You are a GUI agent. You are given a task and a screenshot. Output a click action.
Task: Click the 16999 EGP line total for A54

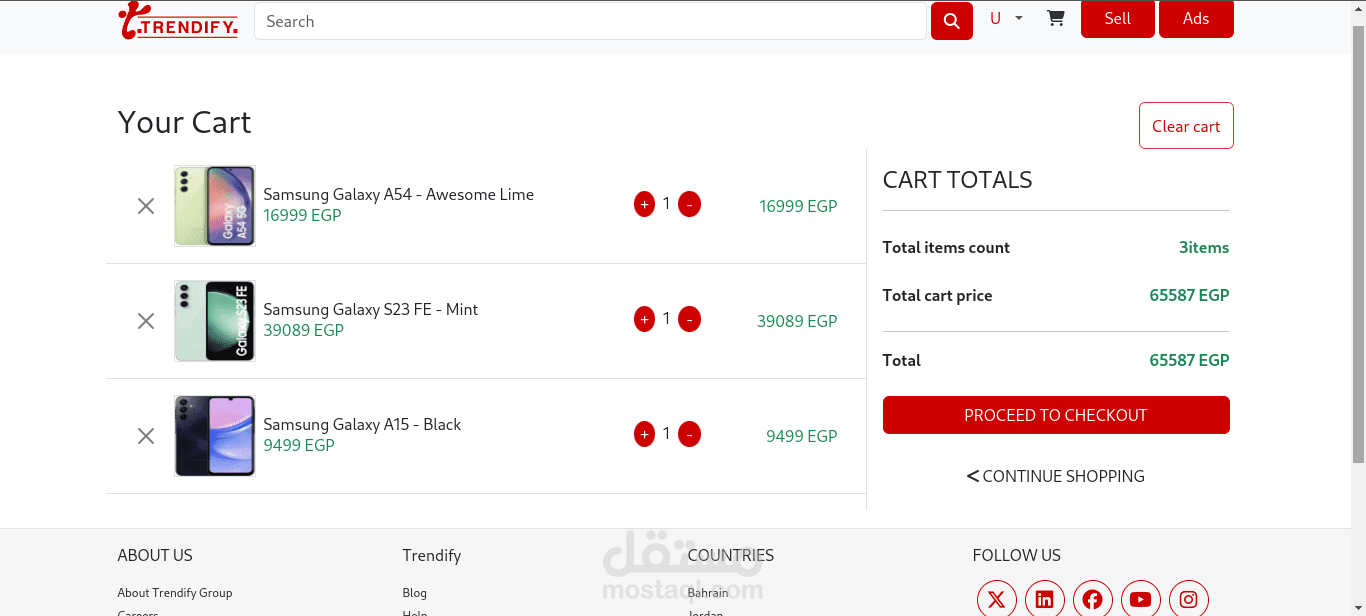coord(798,206)
